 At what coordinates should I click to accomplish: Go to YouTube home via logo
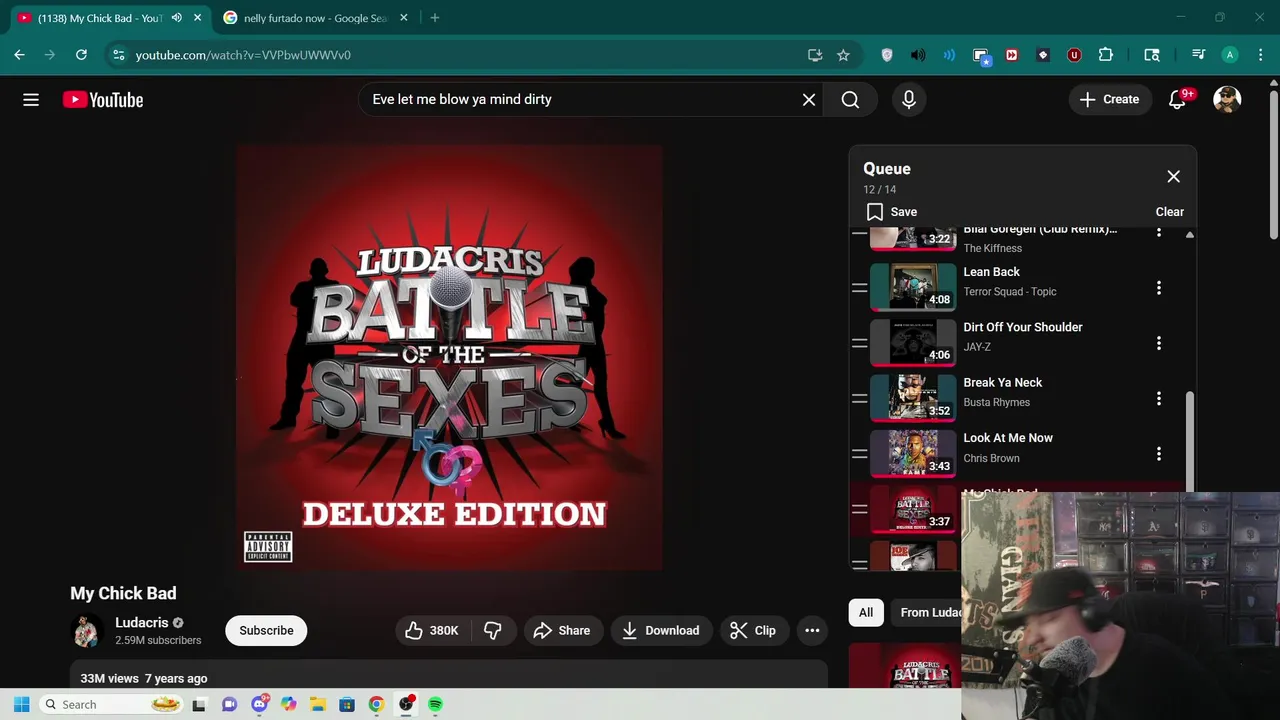click(x=103, y=99)
